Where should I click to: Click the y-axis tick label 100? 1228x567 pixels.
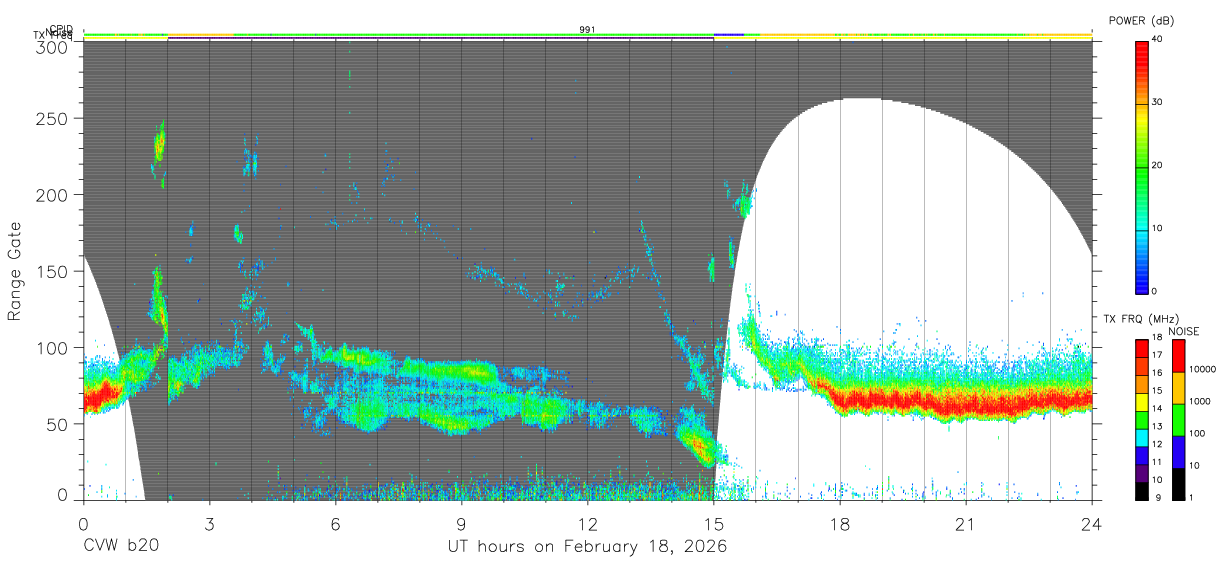pos(54,347)
